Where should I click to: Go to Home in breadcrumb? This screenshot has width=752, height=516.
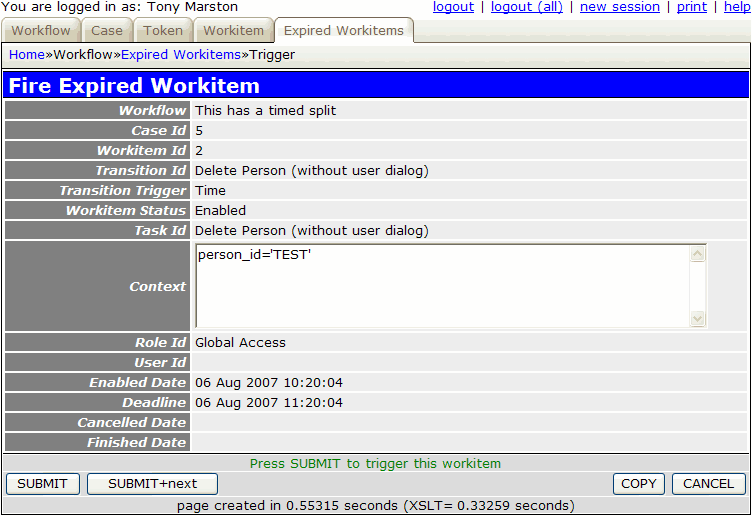(x=27, y=54)
